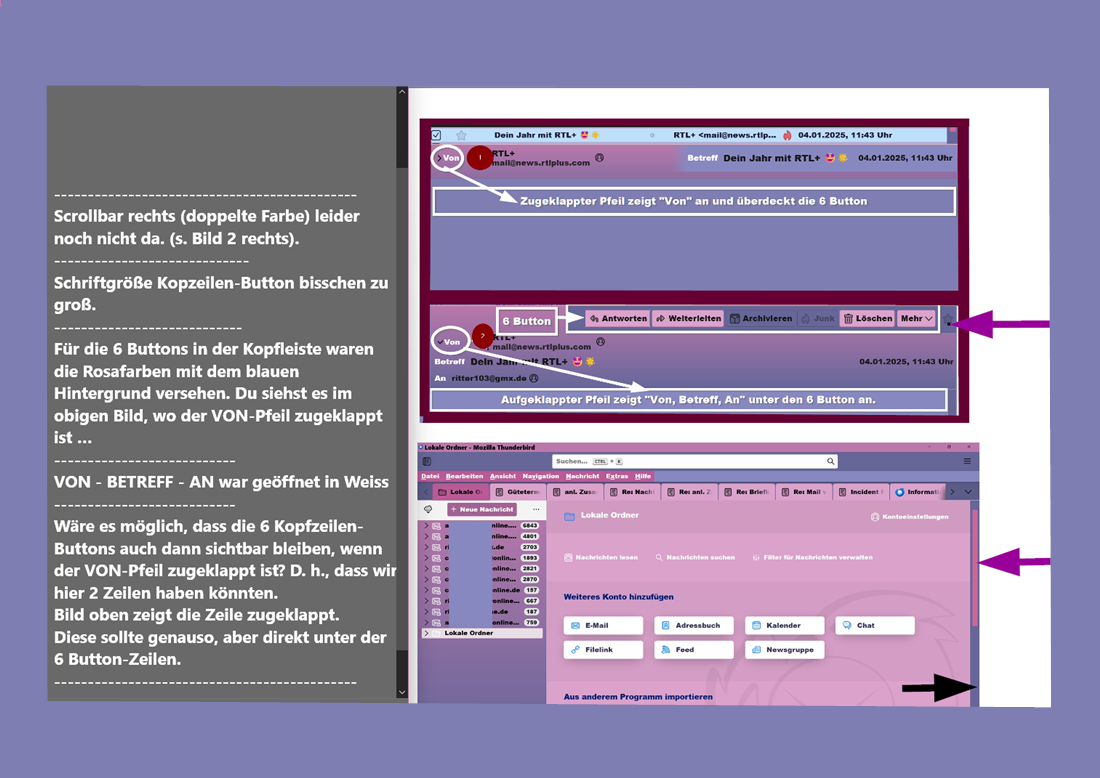
Task: Open the Ansicht menu
Action: pyautogui.click(x=503, y=476)
